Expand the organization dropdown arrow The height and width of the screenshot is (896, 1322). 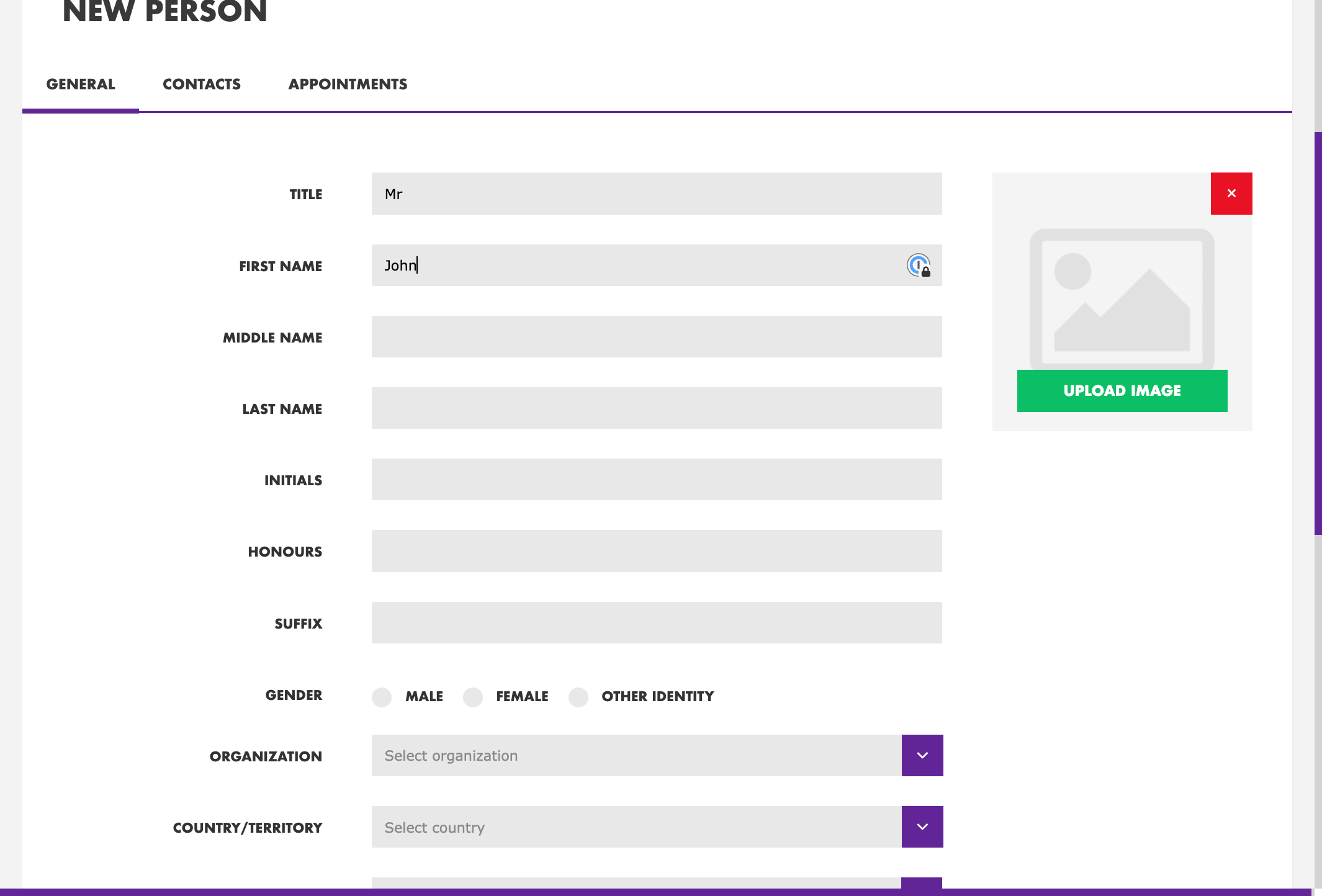coord(922,756)
